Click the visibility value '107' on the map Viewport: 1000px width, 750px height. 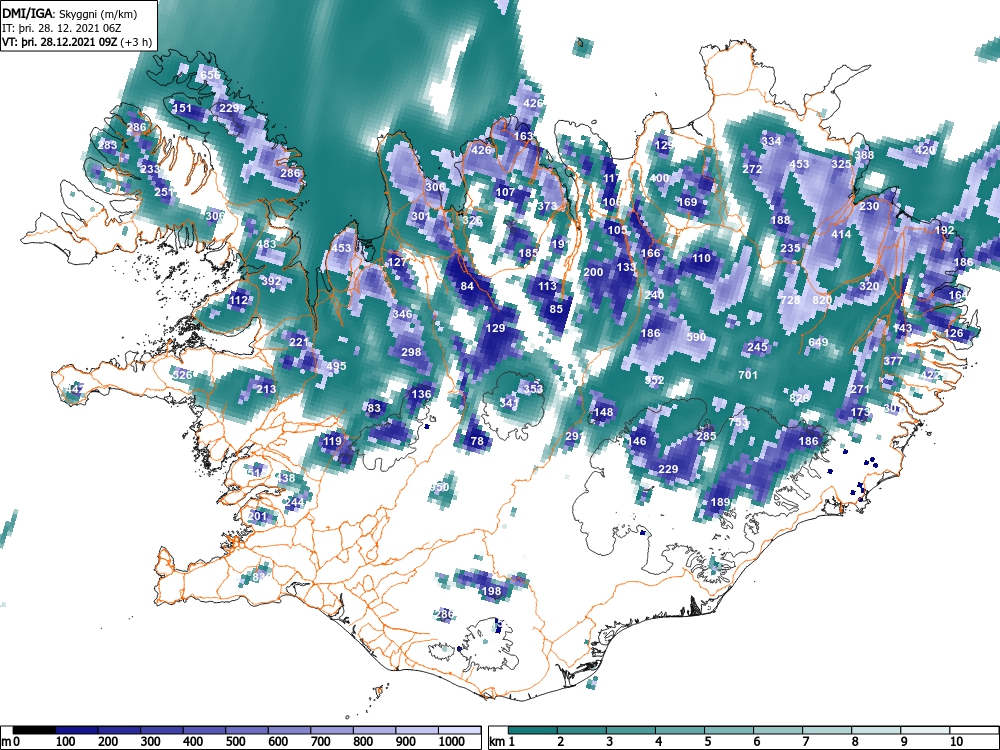tap(505, 192)
